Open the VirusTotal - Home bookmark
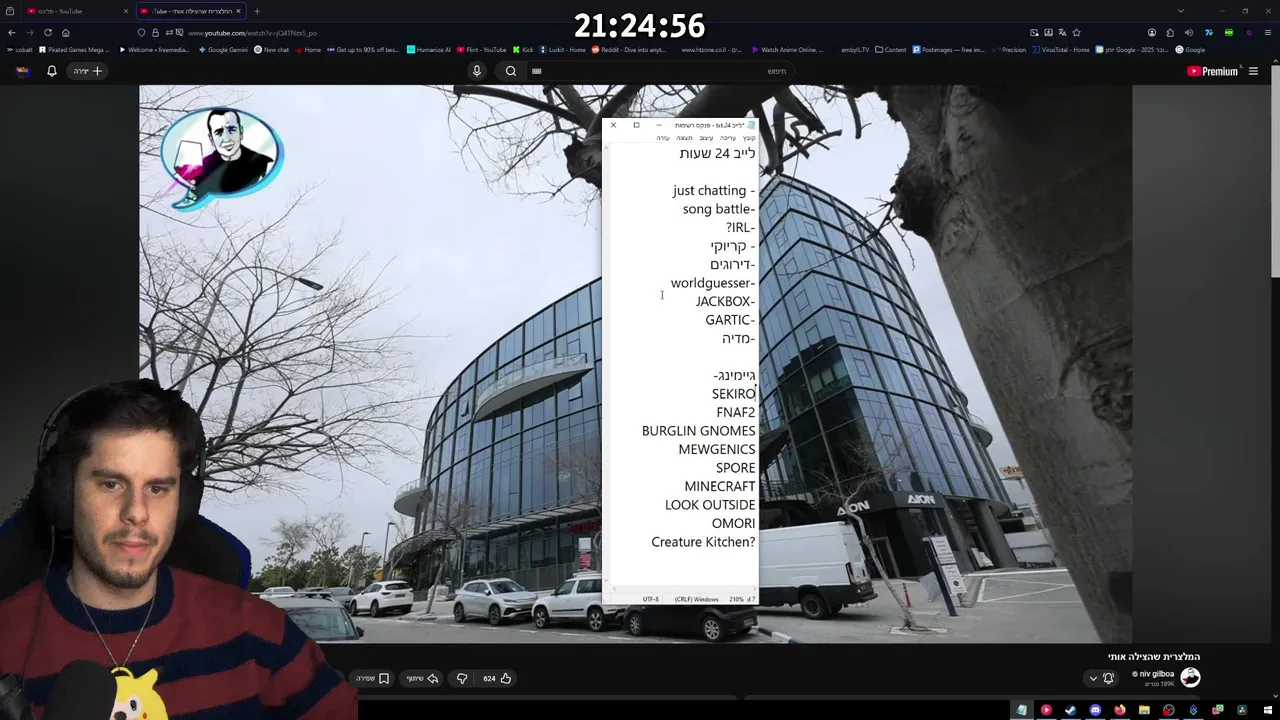The height and width of the screenshot is (720, 1280). pyautogui.click(x=1061, y=49)
